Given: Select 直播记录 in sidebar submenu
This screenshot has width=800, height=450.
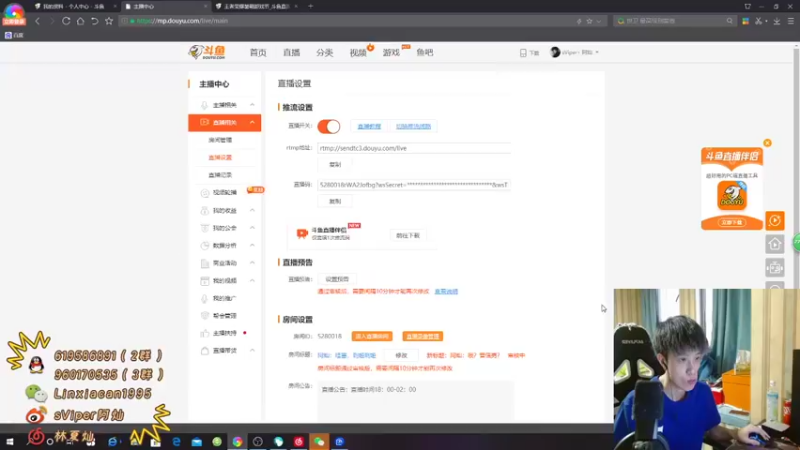Looking at the screenshot, I should pyautogui.click(x=220, y=175).
